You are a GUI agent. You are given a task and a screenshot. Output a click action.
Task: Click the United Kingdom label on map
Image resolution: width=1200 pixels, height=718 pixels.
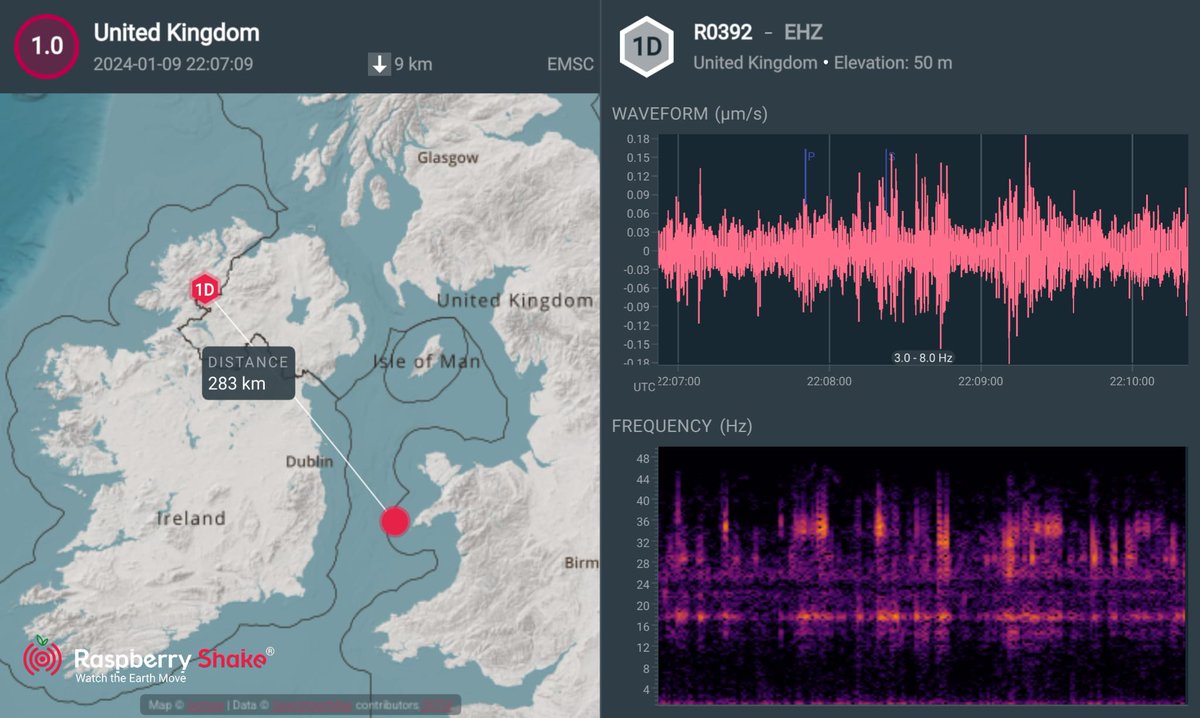(x=515, y=300)
